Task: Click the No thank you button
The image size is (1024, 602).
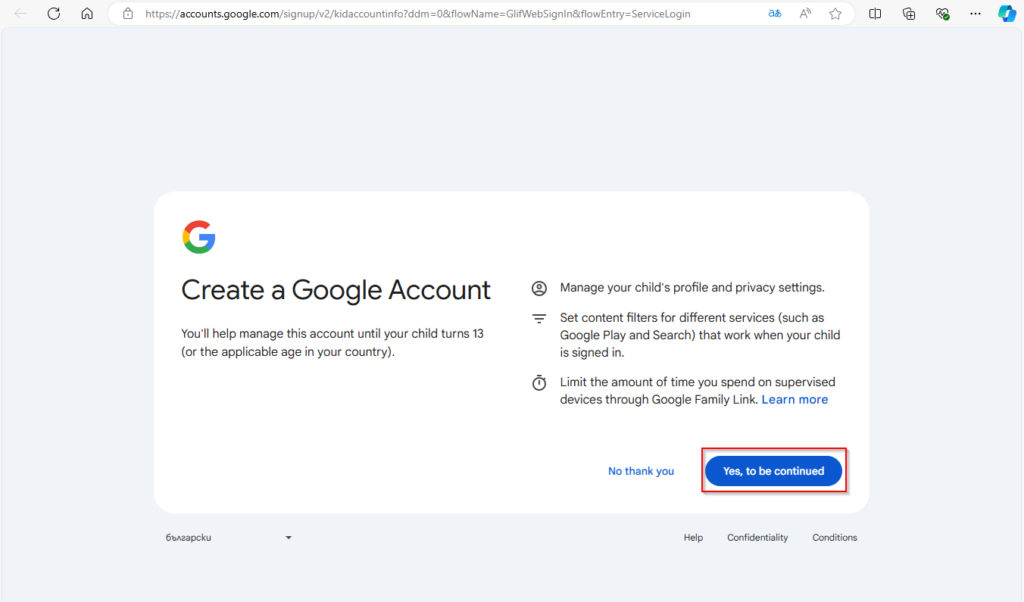Action: 641,471
